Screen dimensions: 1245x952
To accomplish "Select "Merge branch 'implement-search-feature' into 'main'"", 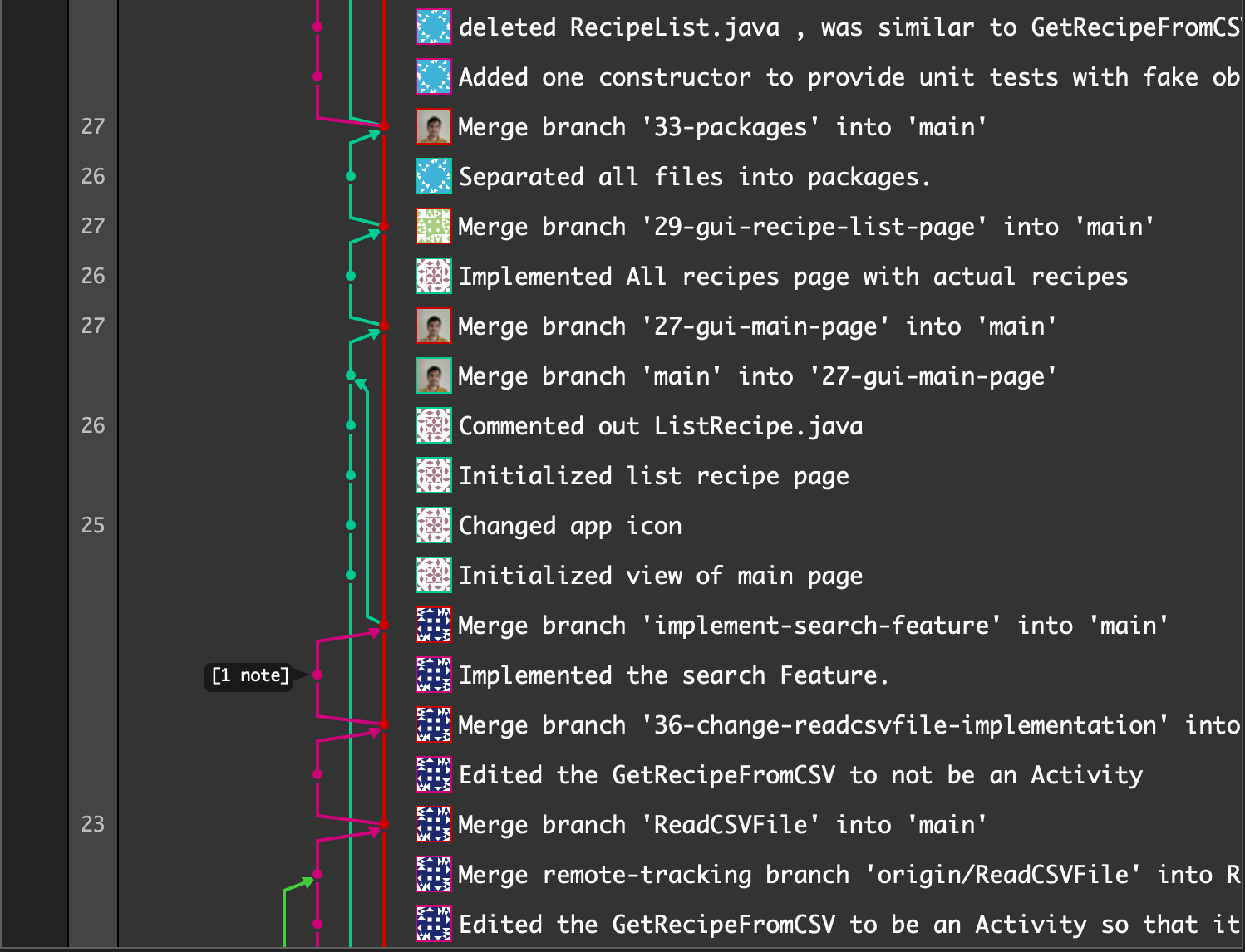I will 813,626.
